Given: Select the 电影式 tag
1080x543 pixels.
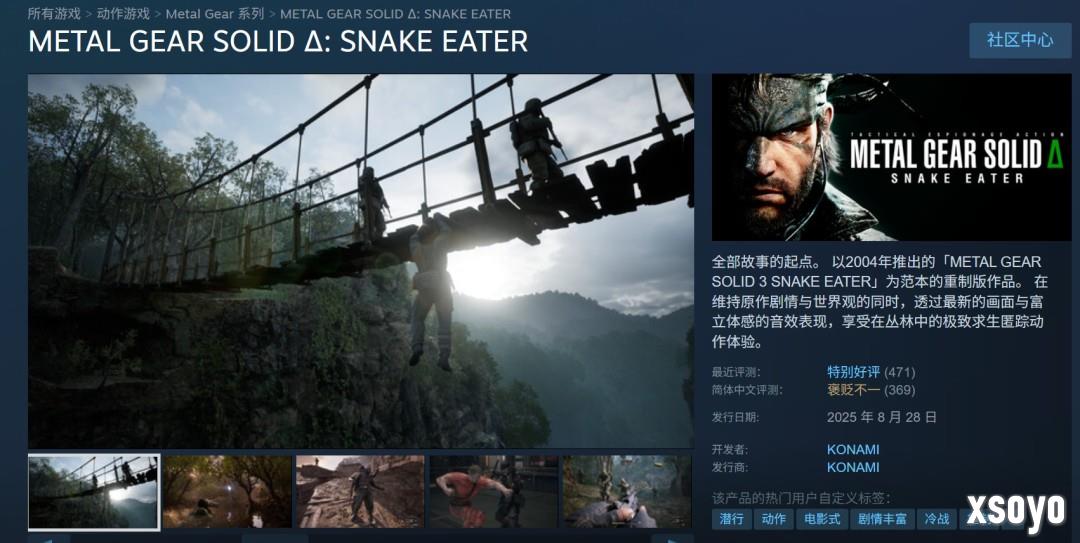Looking at the screenshot, I should (x=822, y=519).
